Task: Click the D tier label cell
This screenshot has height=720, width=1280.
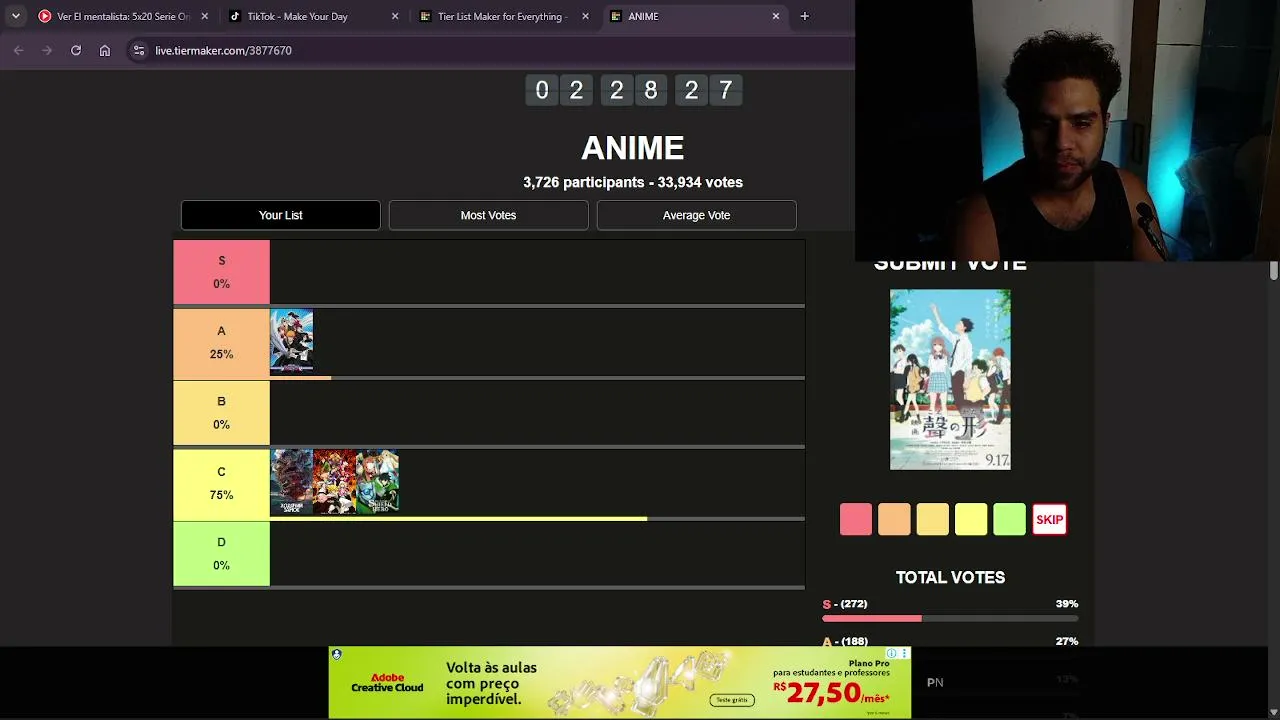Action: (221, 554)
